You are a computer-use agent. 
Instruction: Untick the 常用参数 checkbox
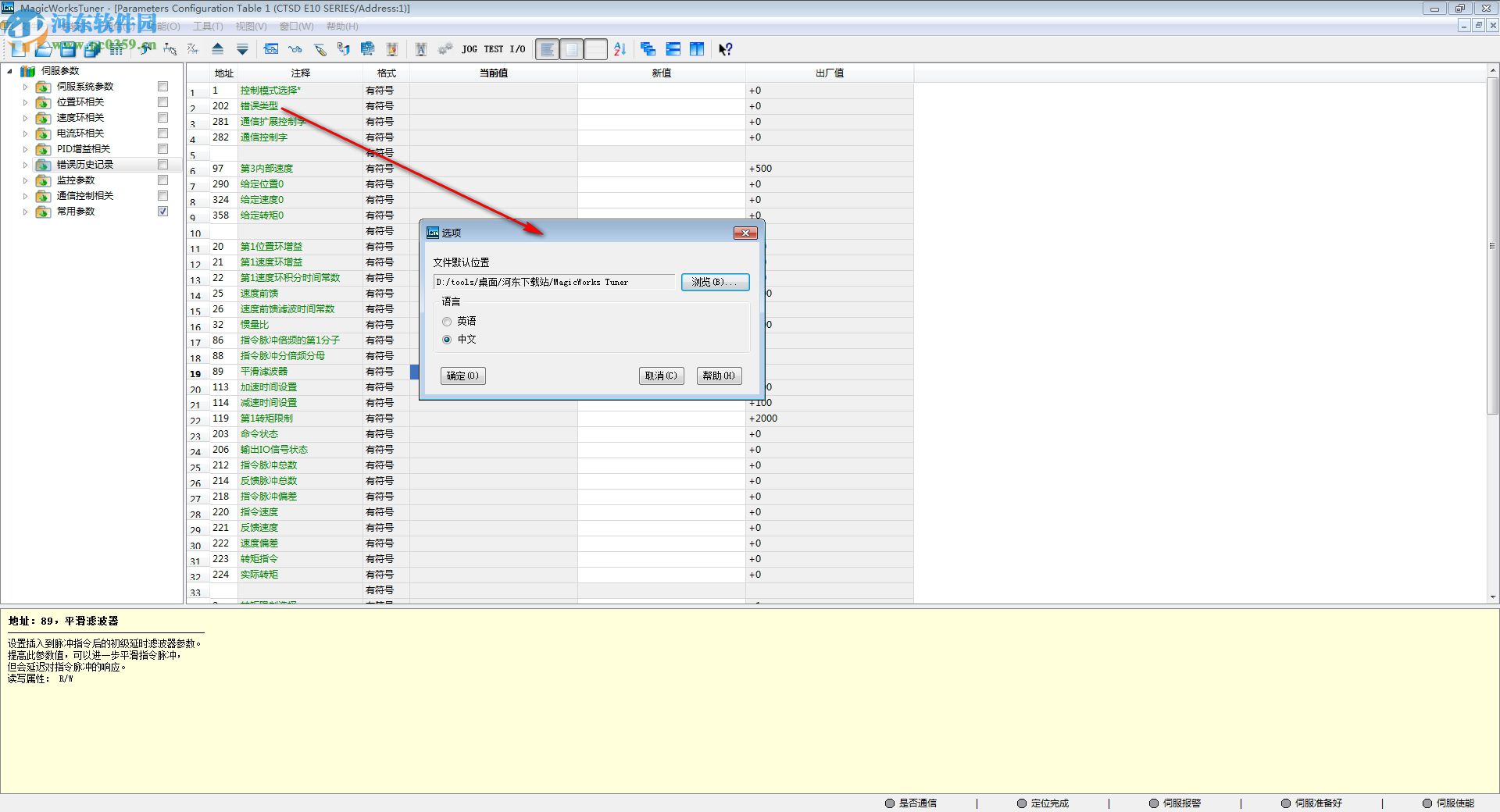click(x=162, y=211)
